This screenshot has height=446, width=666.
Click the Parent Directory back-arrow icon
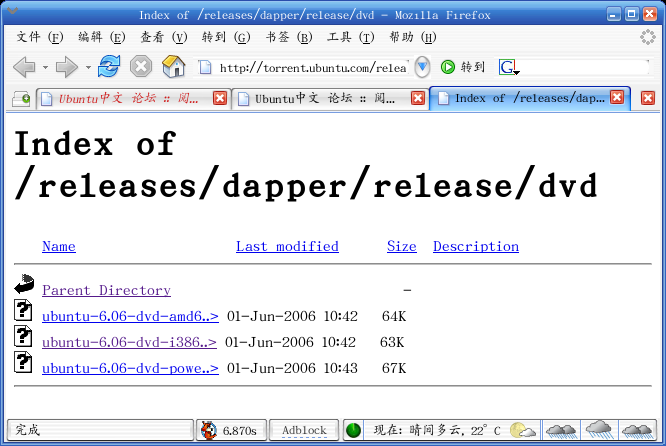24,284
